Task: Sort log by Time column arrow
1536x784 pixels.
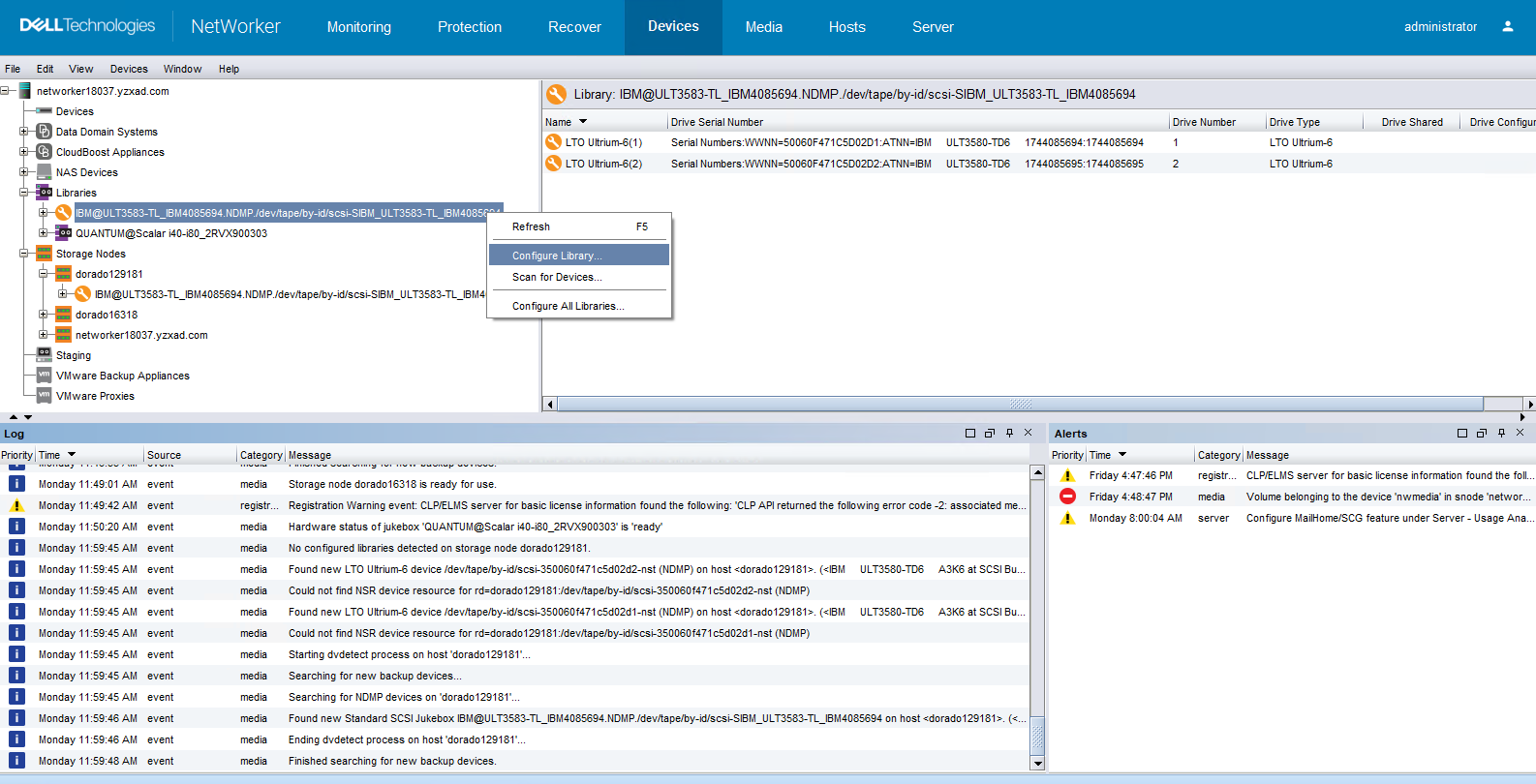Action: click(x=72, y=454)
